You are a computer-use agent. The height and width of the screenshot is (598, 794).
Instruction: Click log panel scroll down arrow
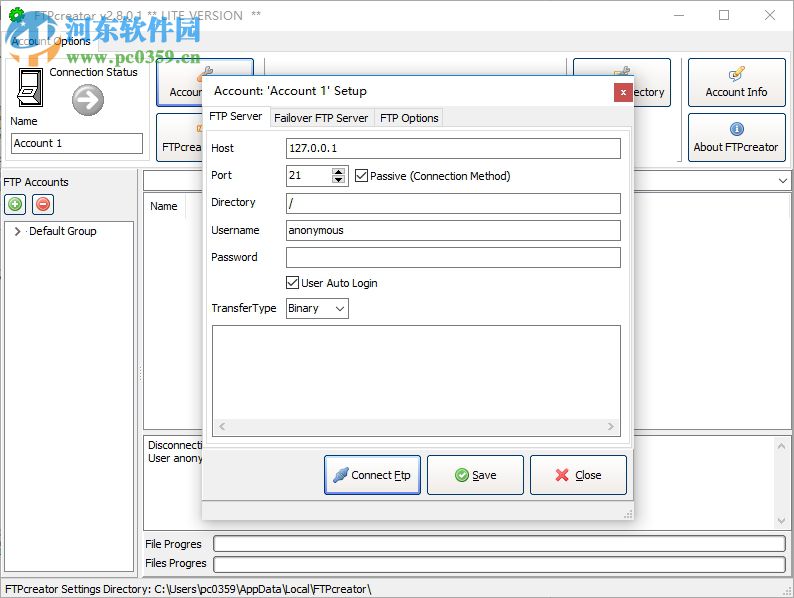coord(781,521)
